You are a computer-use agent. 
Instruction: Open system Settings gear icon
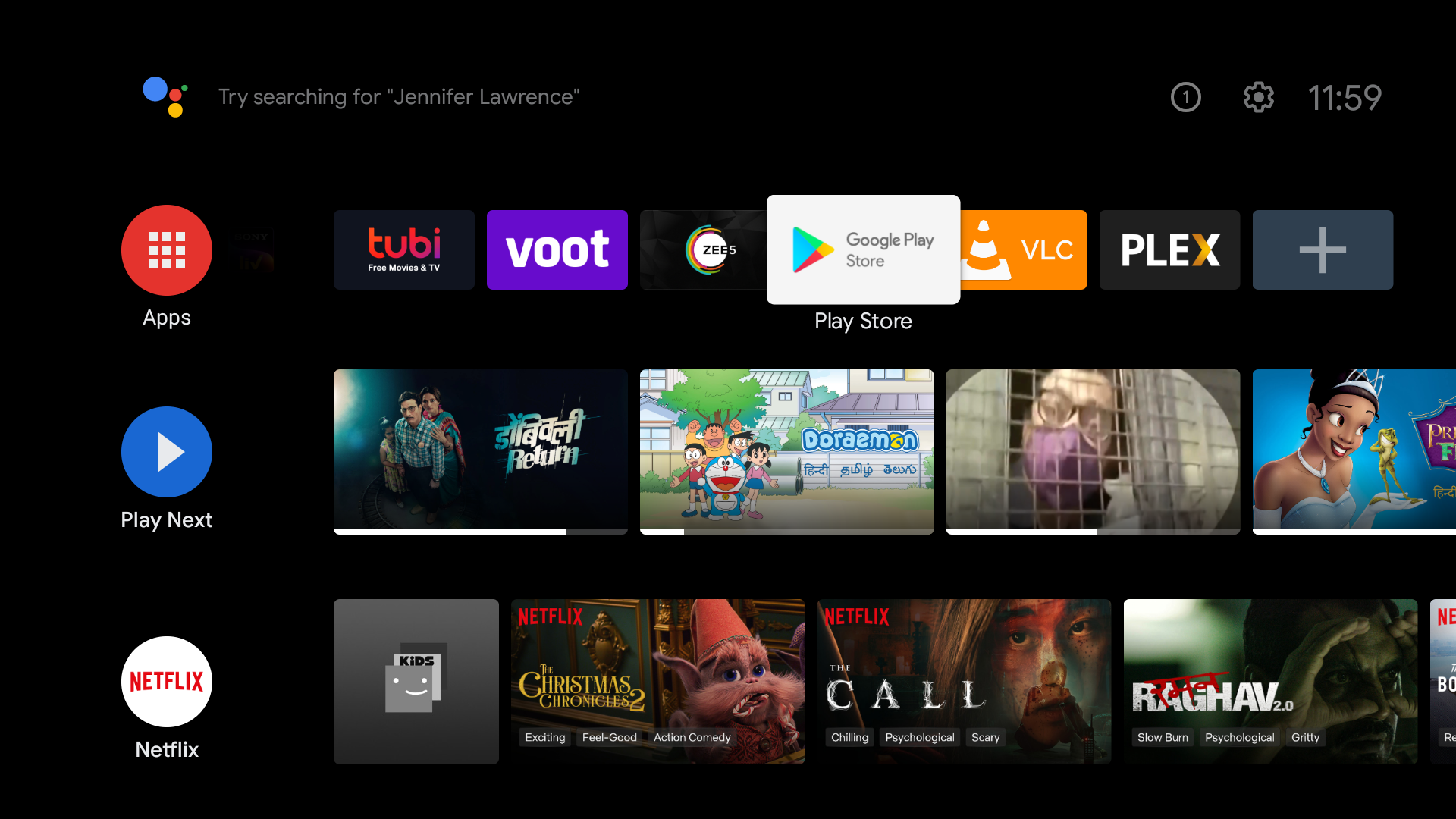pyautogui.click(x=1258, y=97)
